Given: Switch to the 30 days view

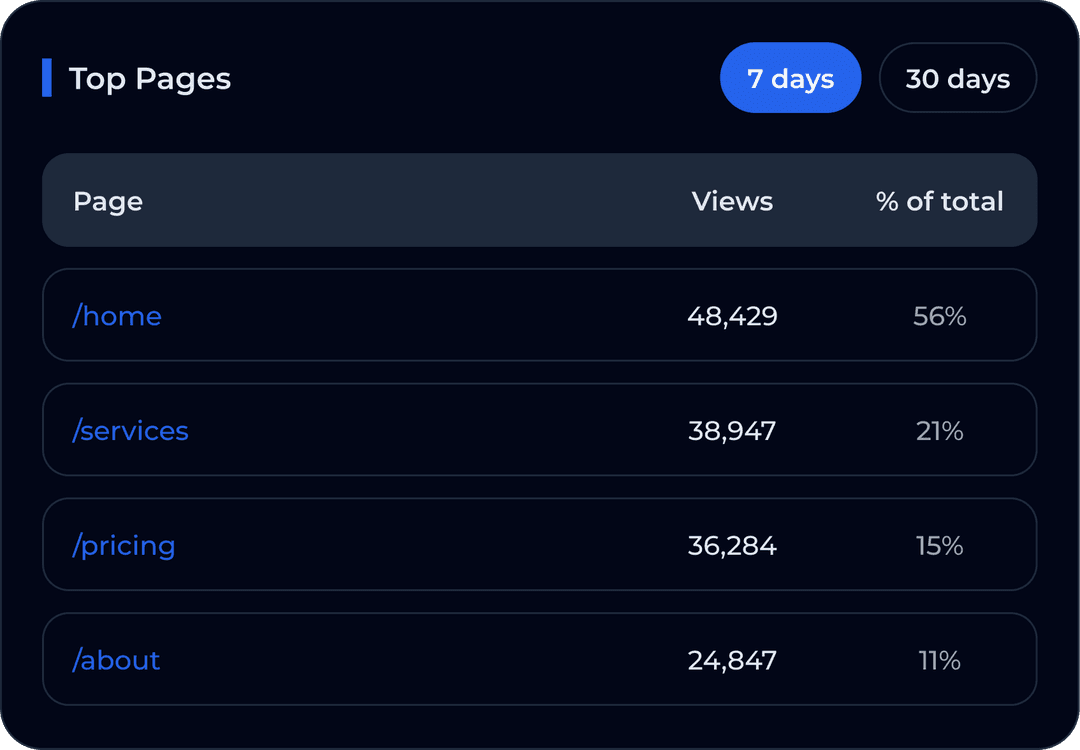Looking at the screenshot, I should click(x=957, y=77).
